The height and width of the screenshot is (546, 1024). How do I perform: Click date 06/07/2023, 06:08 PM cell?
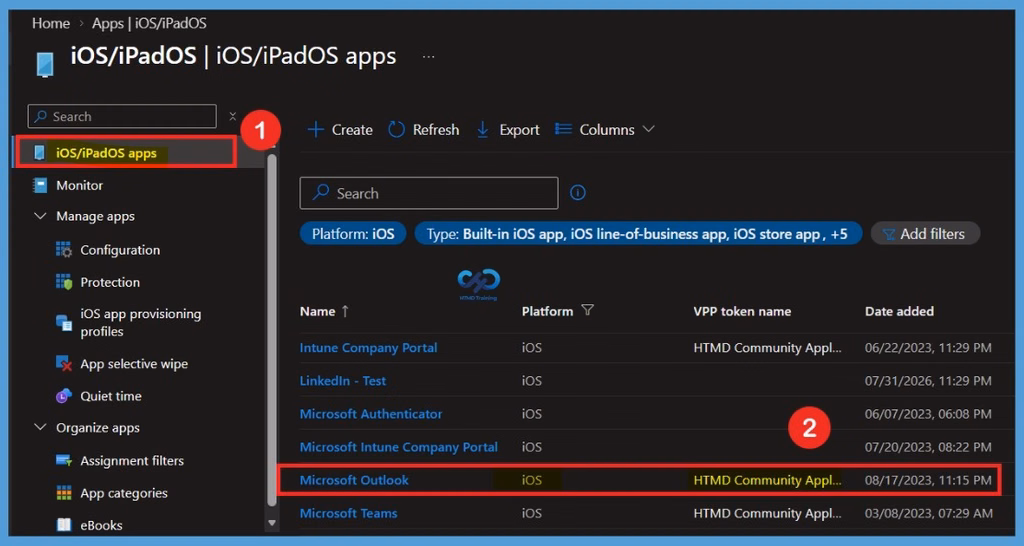coord(928,414)
